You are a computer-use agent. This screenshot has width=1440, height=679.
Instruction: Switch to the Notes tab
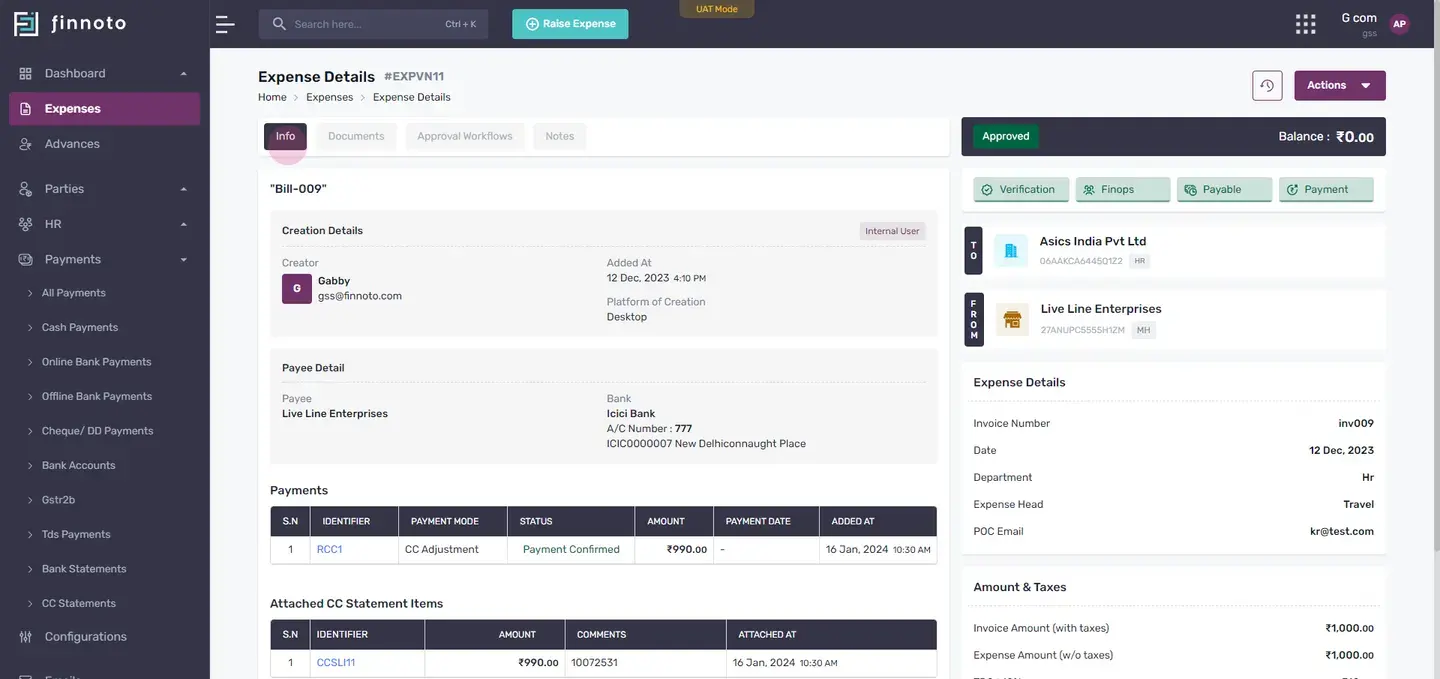coord(560,137)
